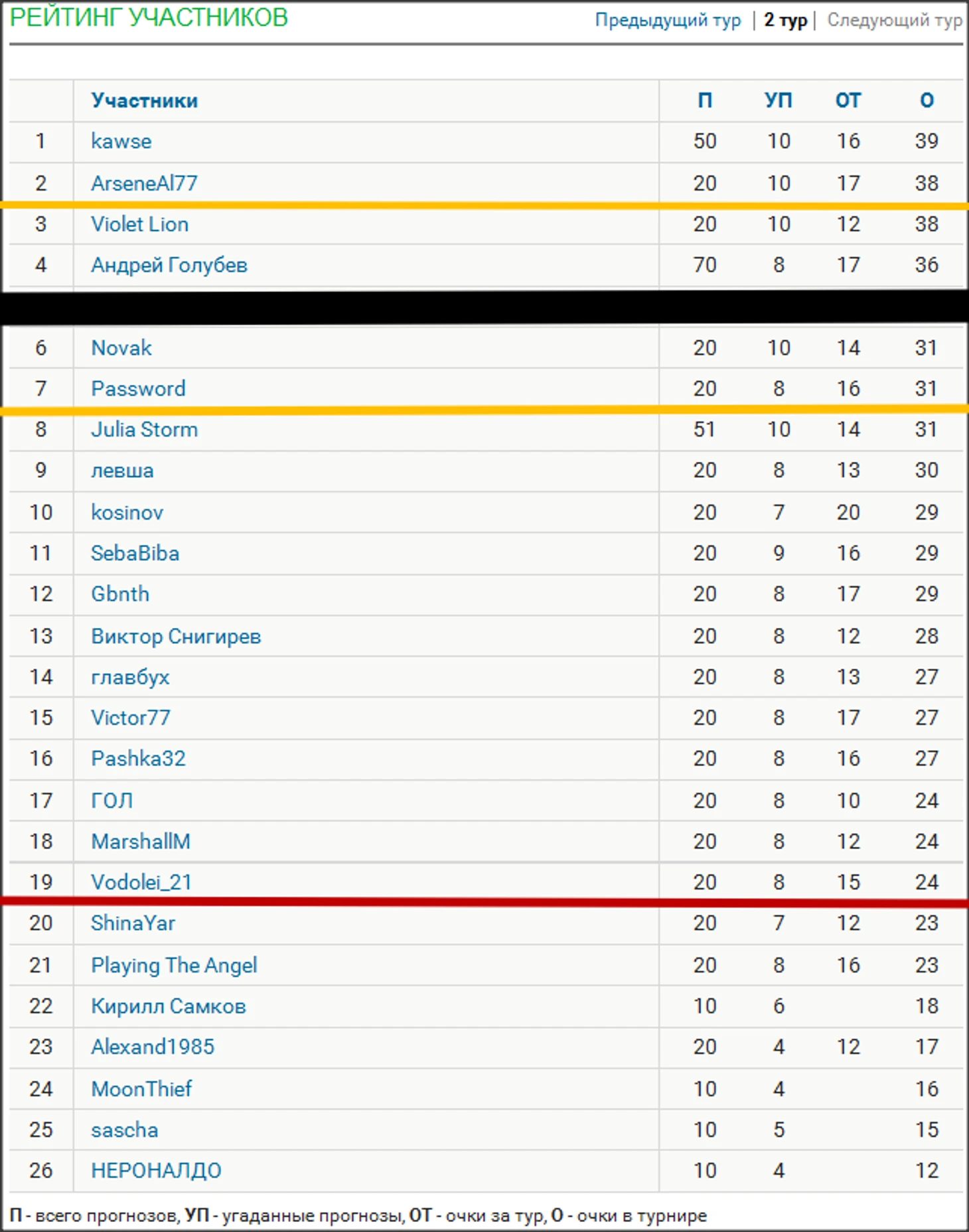Open participant kawse's profile
Screen dimensions: 969x1232
point(121,141)
